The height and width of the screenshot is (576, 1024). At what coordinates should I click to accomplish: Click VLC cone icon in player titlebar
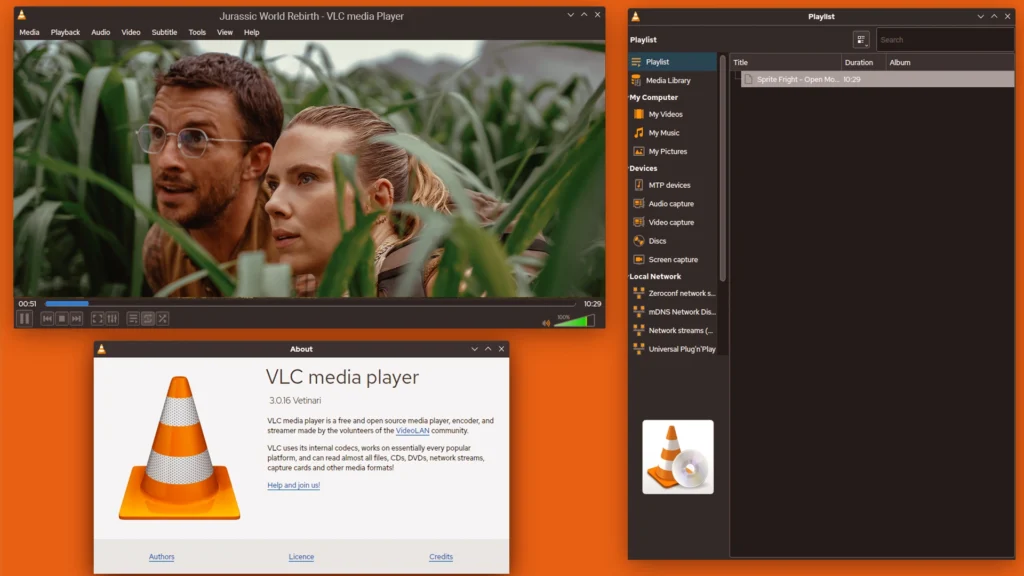tap(22, 15)
